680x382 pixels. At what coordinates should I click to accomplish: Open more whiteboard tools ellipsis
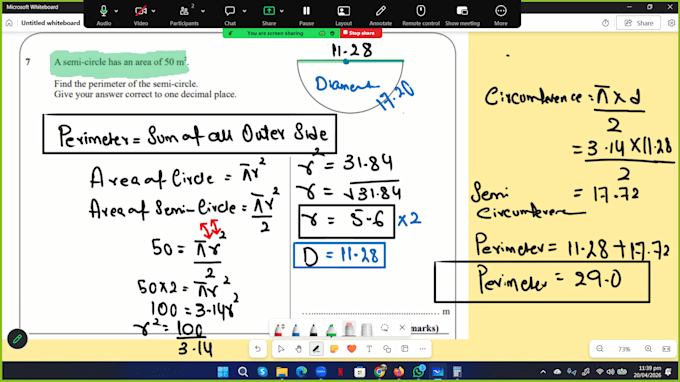(422, 349)
